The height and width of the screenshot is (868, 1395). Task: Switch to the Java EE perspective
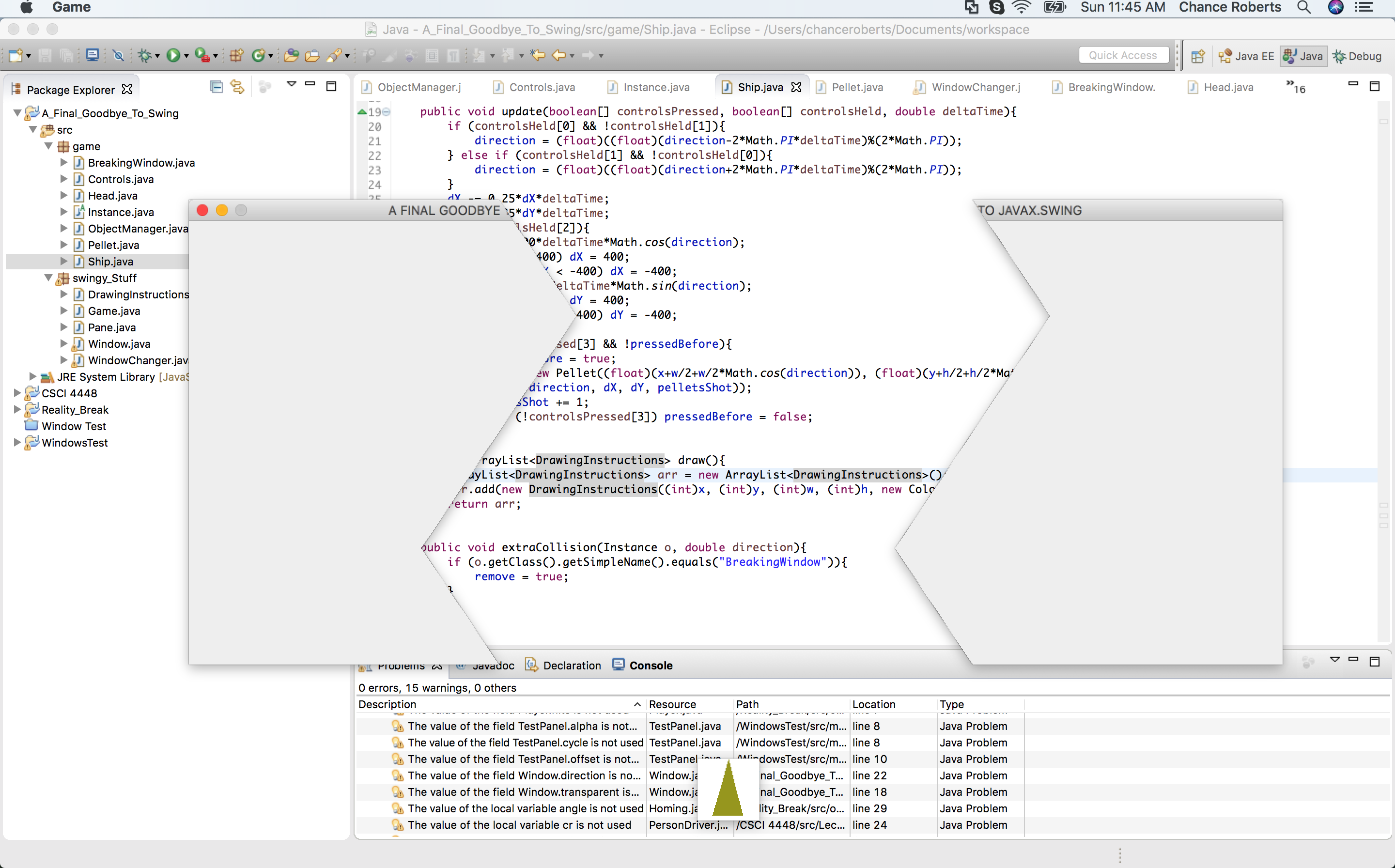click(x=1246, y=56)
